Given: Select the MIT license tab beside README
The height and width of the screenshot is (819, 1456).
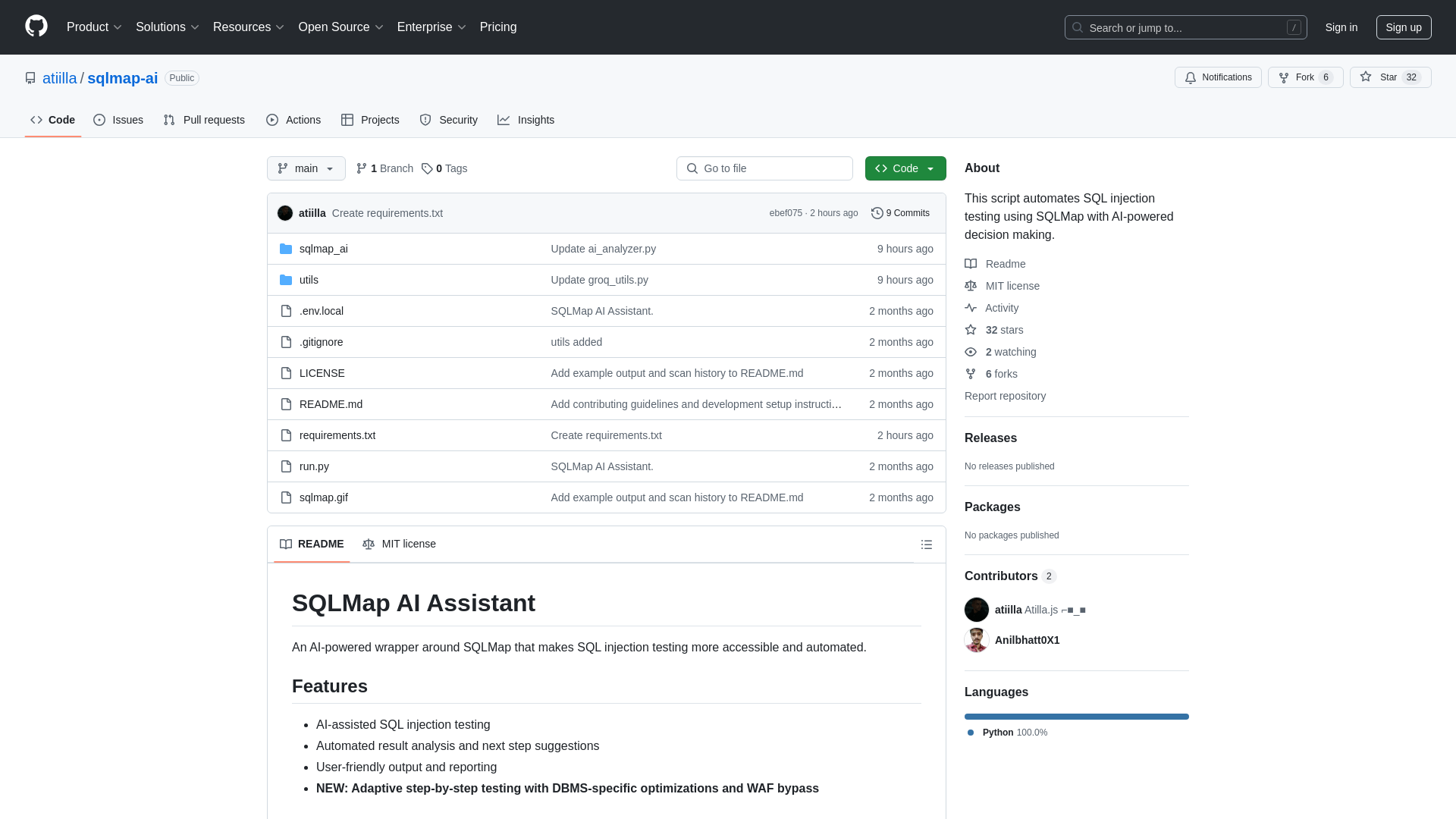Looking at the screenshot, I should 399,544.
